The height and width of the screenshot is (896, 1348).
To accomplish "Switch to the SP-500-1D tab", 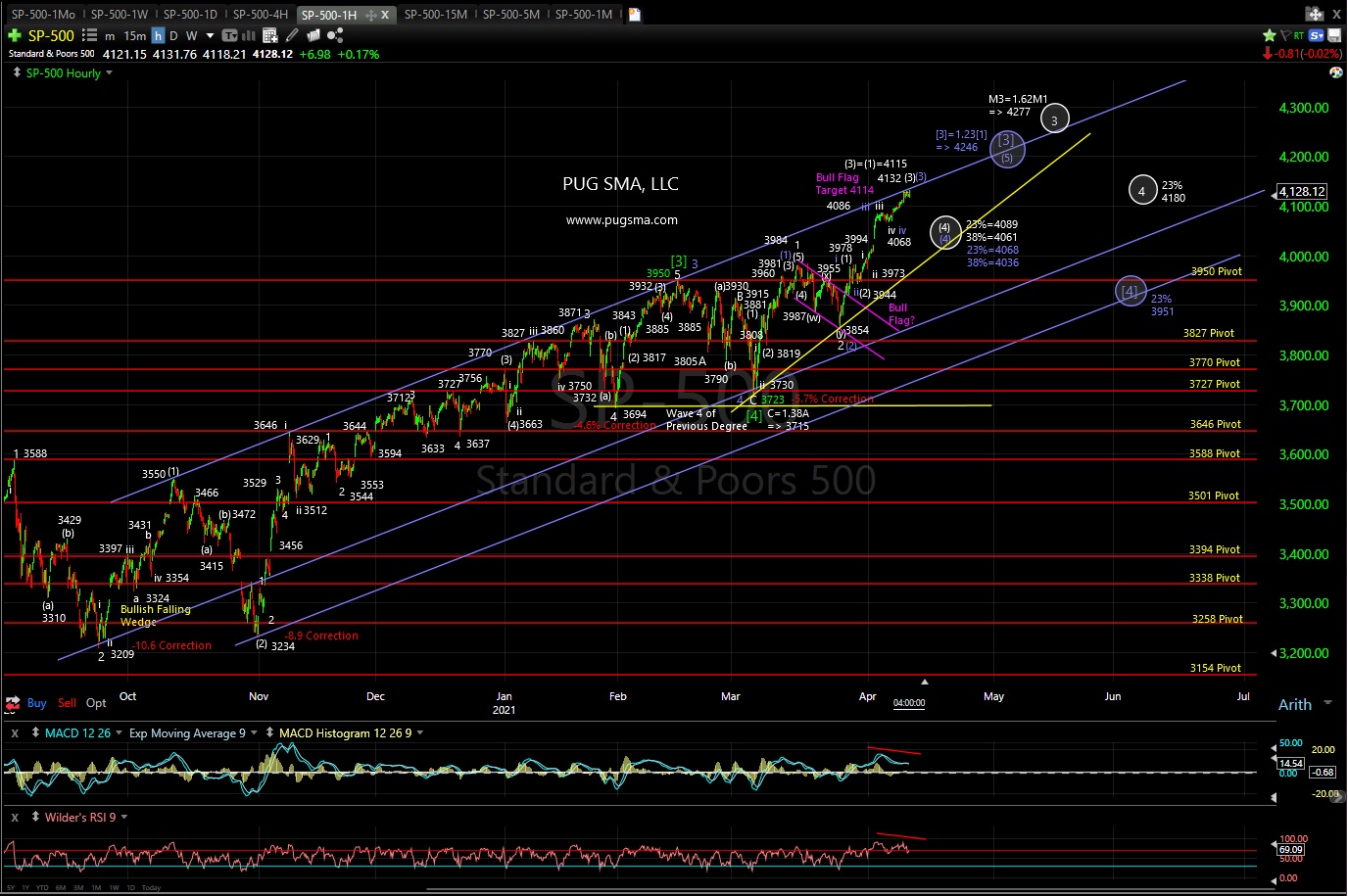I will pos(190,15).
